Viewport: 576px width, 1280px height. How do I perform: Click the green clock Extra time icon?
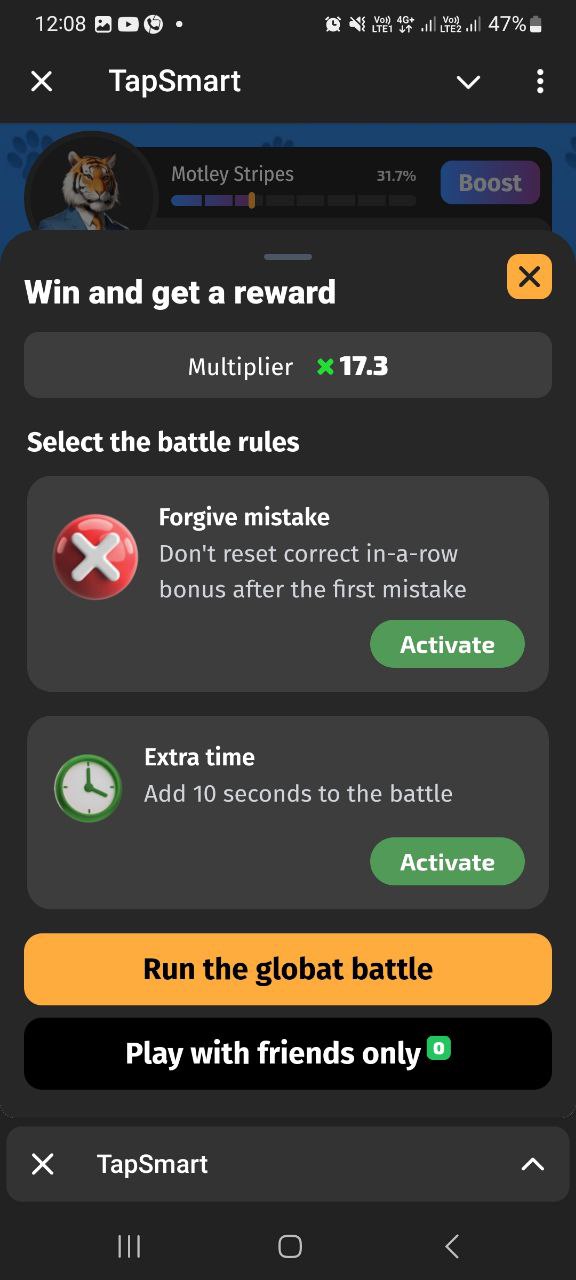pyautogui.click(x=88, y=789)
